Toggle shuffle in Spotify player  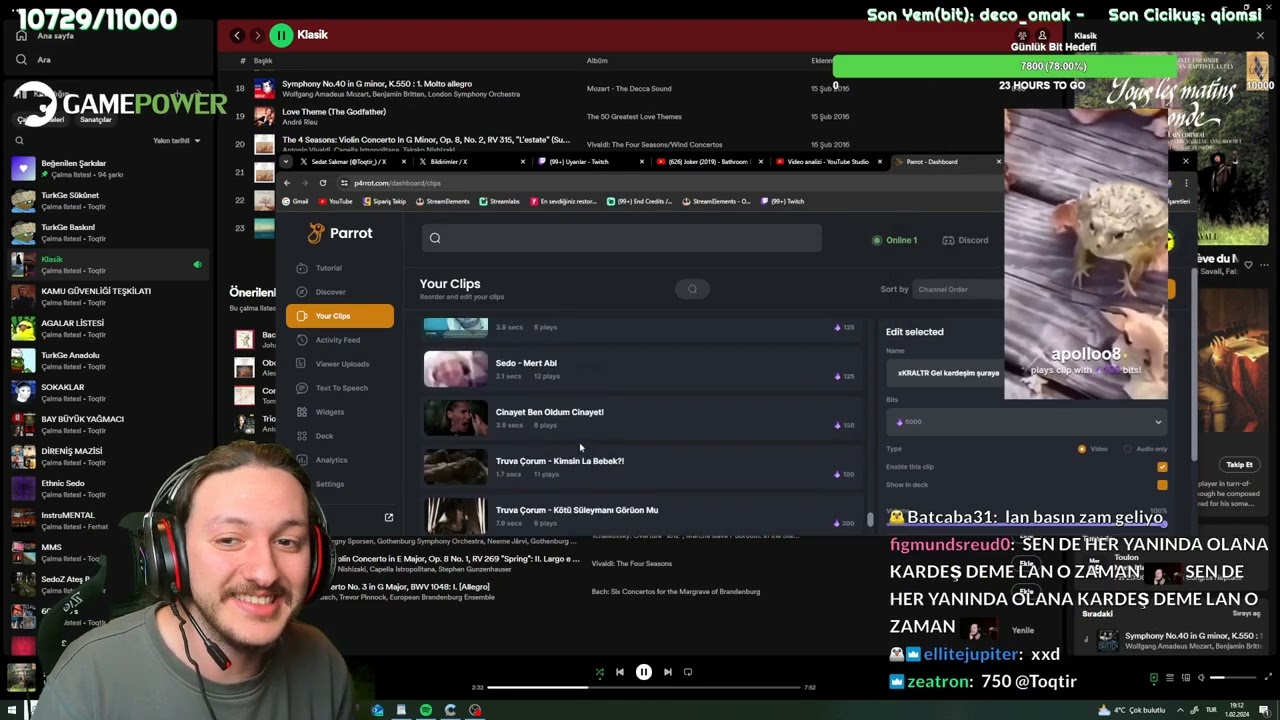599,672
